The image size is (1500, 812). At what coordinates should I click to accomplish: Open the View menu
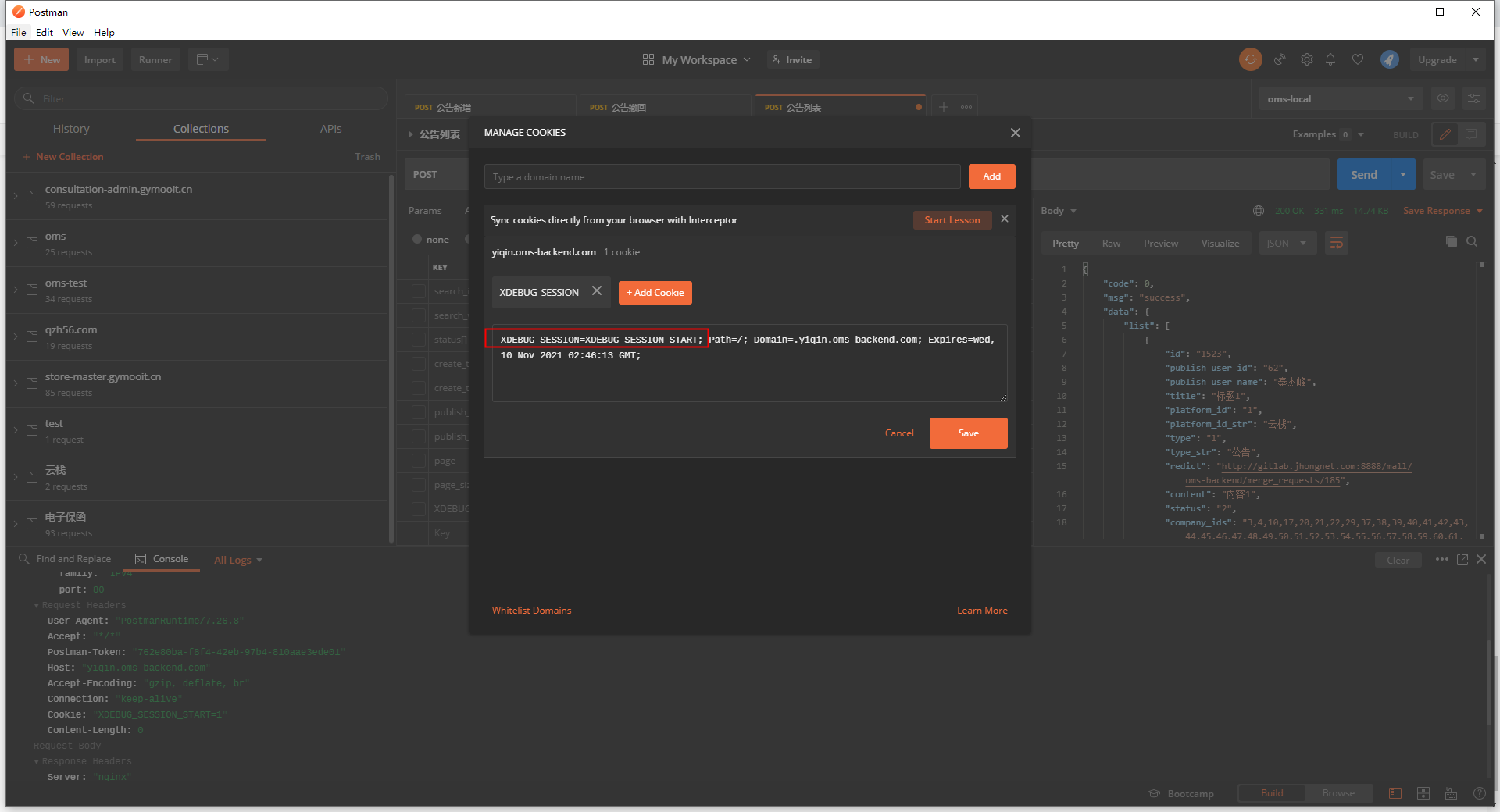73,32
